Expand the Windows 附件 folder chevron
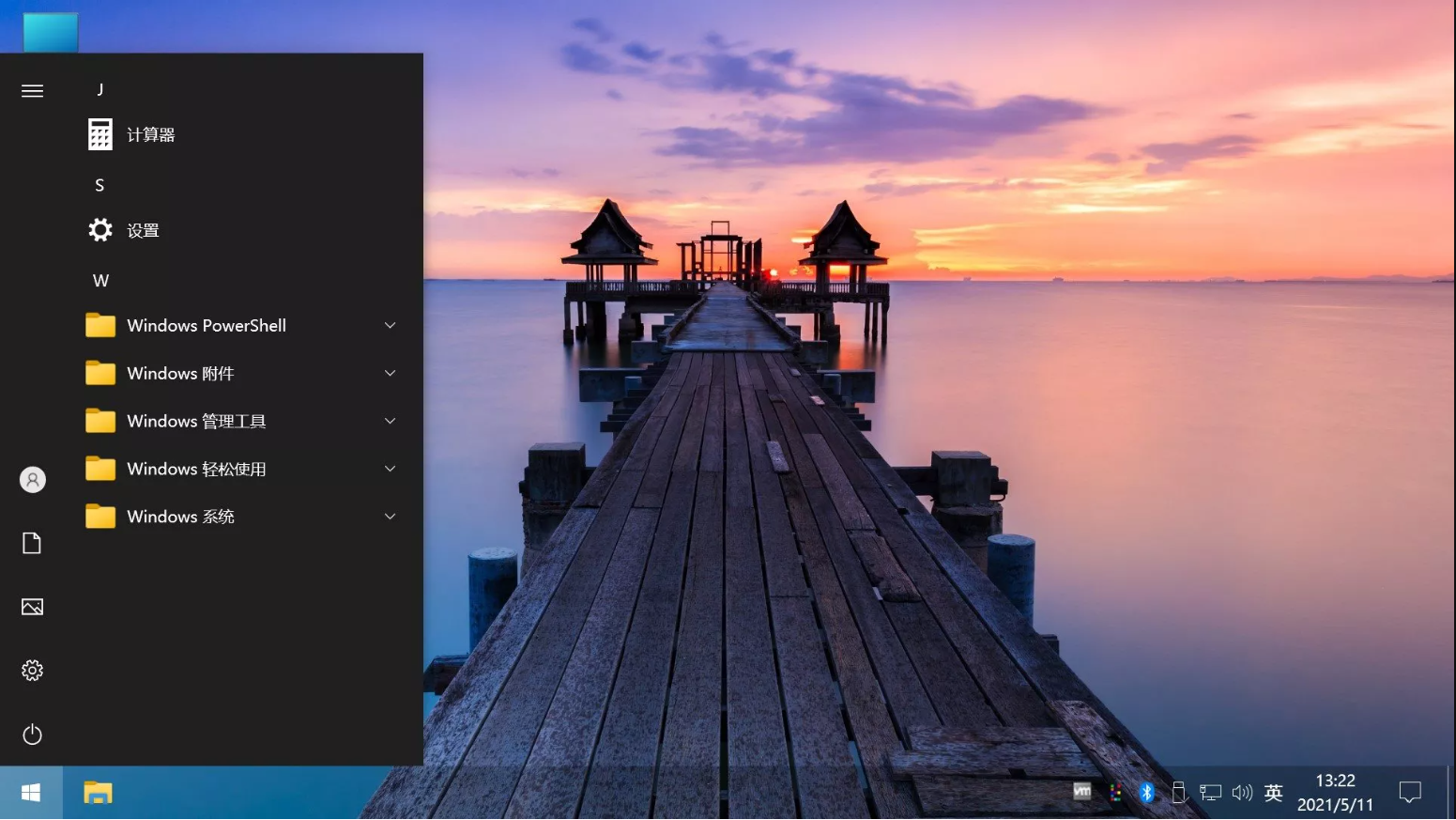 click(x=391, y=373)
